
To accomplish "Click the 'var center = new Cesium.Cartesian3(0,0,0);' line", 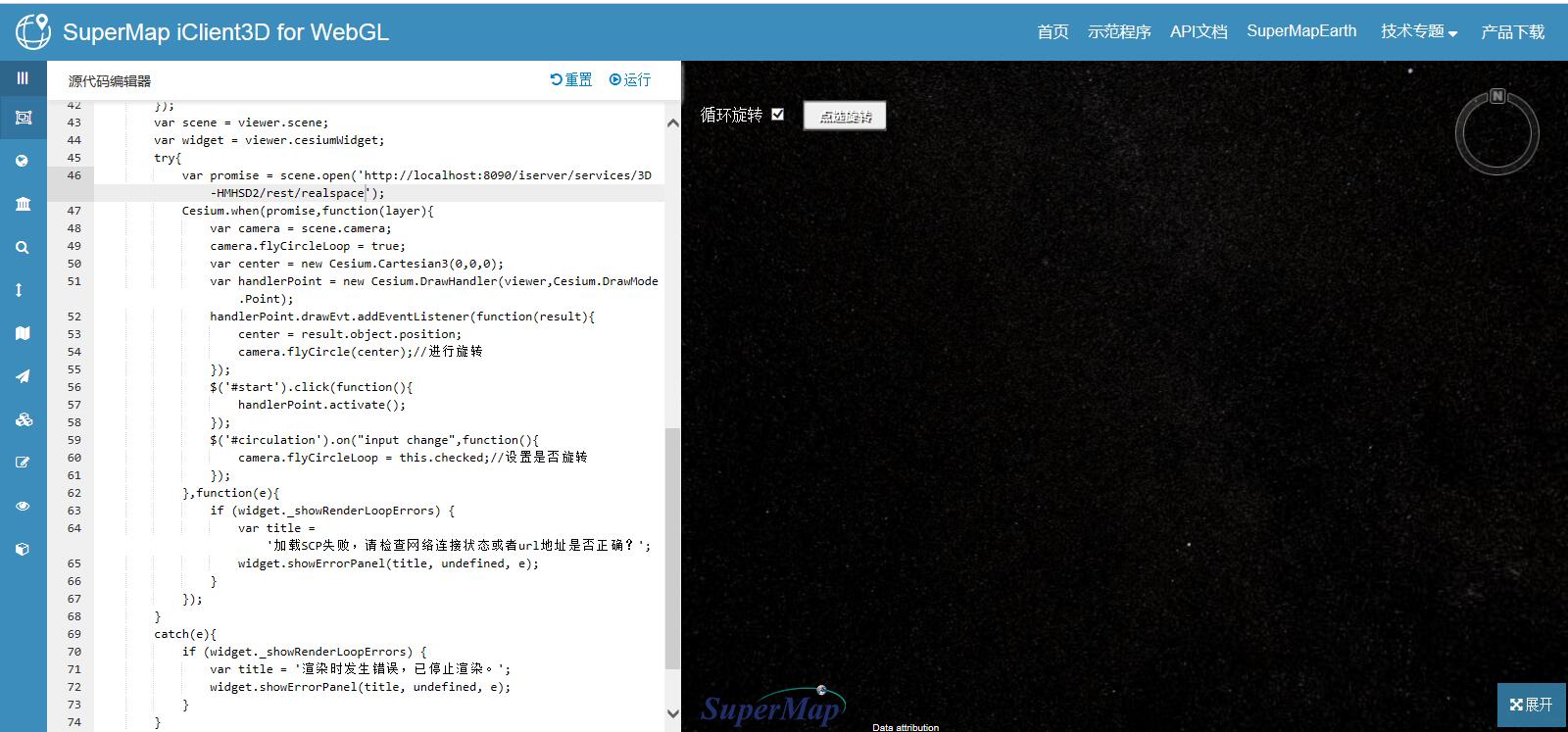I will [356, 264].
